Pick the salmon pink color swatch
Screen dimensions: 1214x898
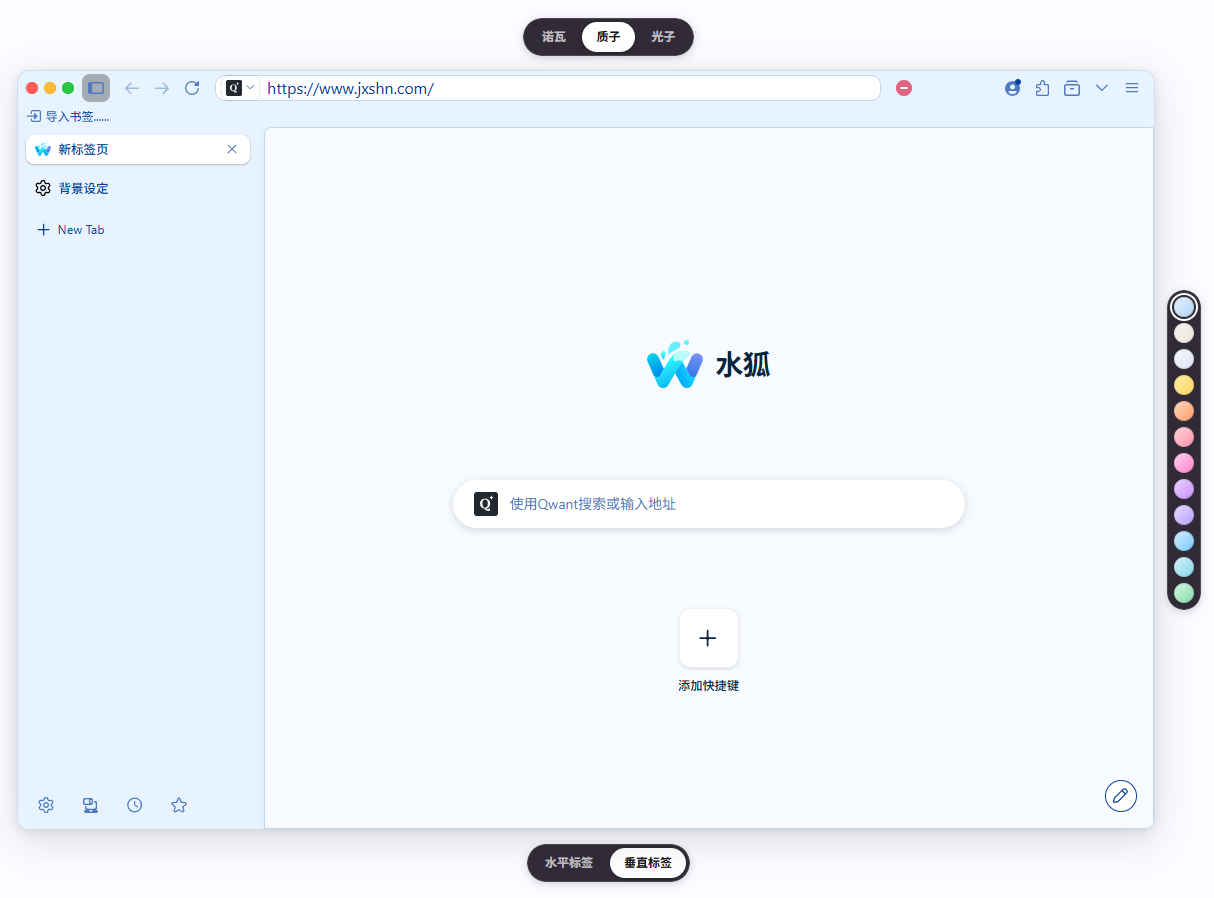[x=1184, y=437]
